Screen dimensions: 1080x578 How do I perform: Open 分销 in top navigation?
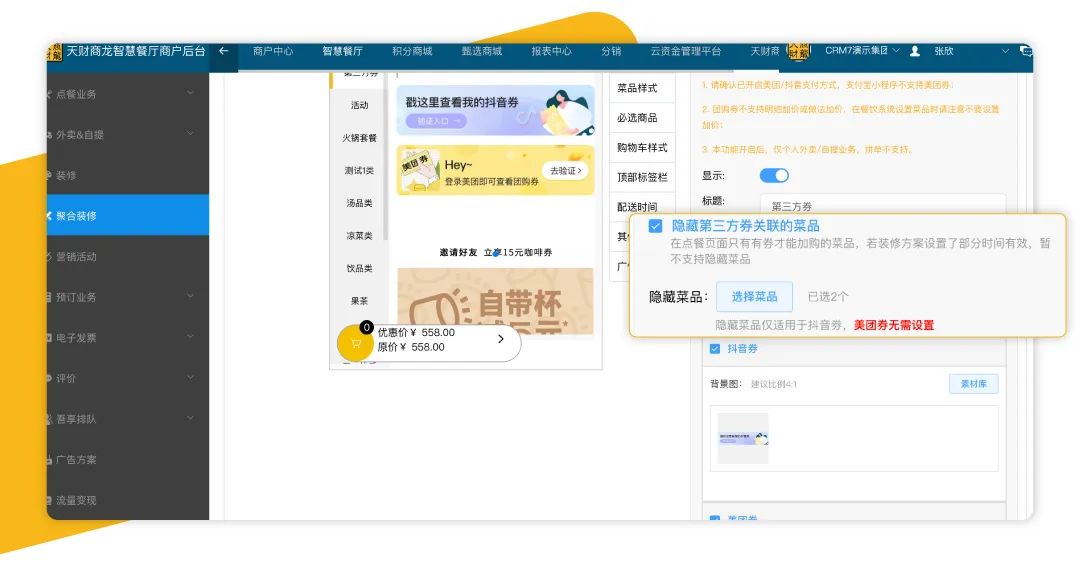611,51
